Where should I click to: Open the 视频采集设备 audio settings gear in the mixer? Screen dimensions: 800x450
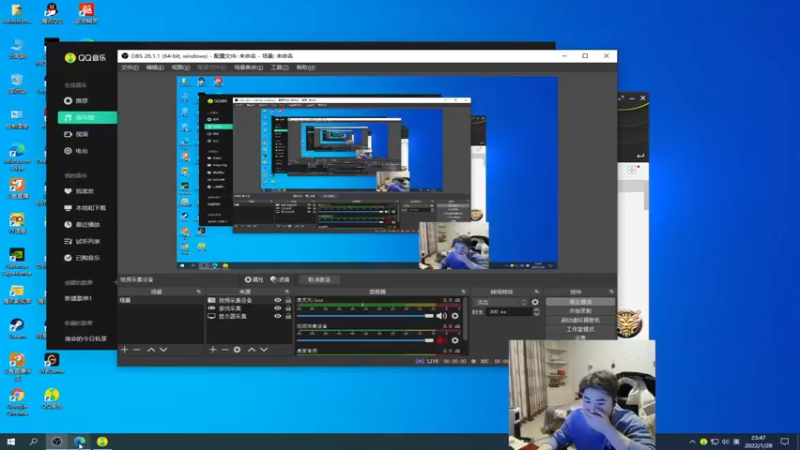click(455, 340)
